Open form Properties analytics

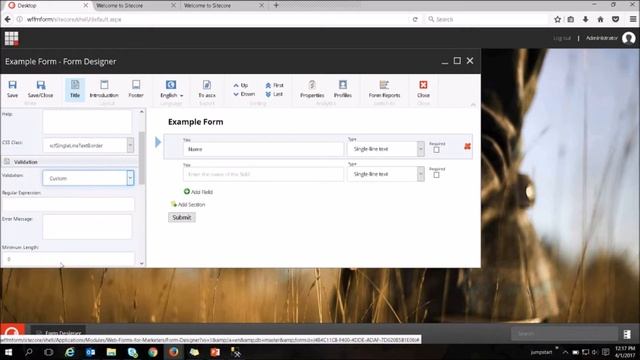tap(312, 89)
